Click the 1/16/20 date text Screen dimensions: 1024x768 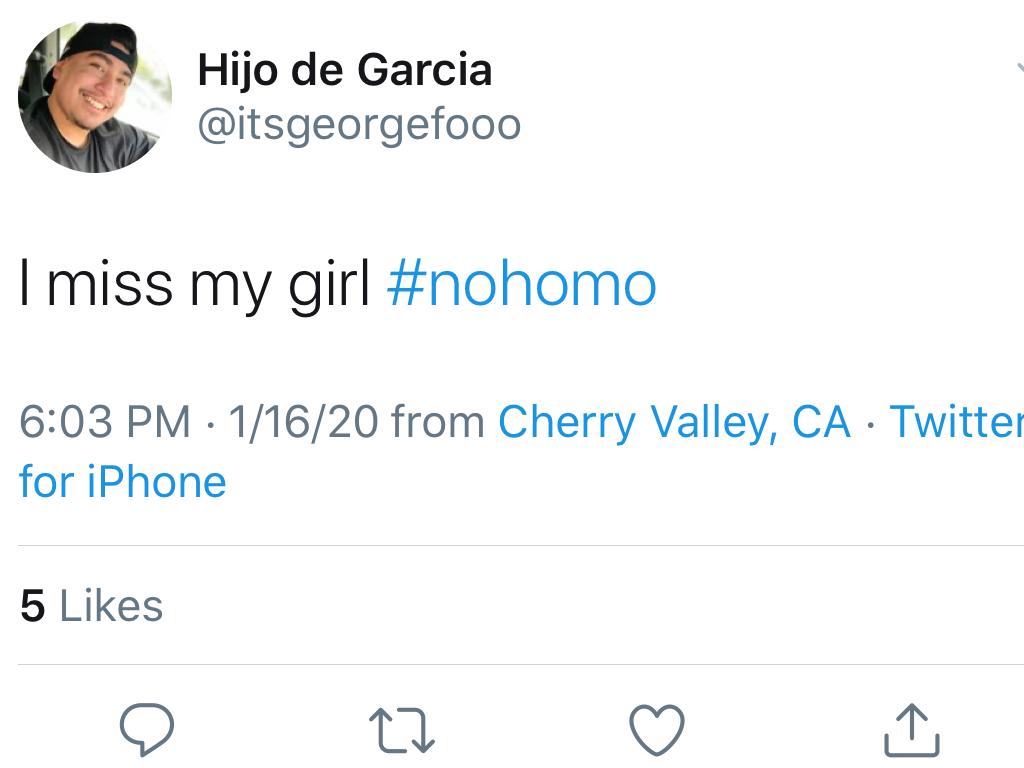303,421
